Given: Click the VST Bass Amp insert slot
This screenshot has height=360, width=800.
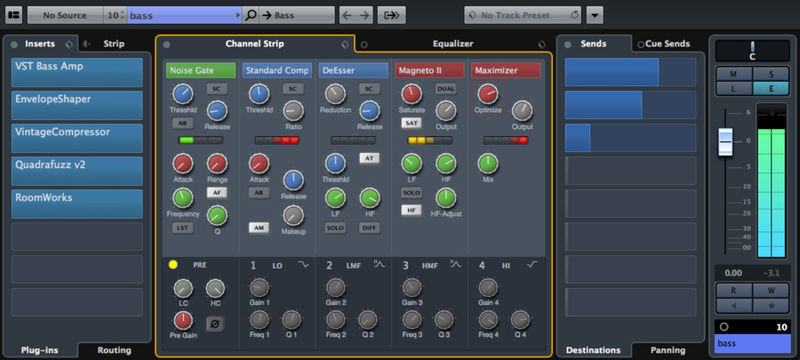Looking at the screenshot, I should click(77, 72).
